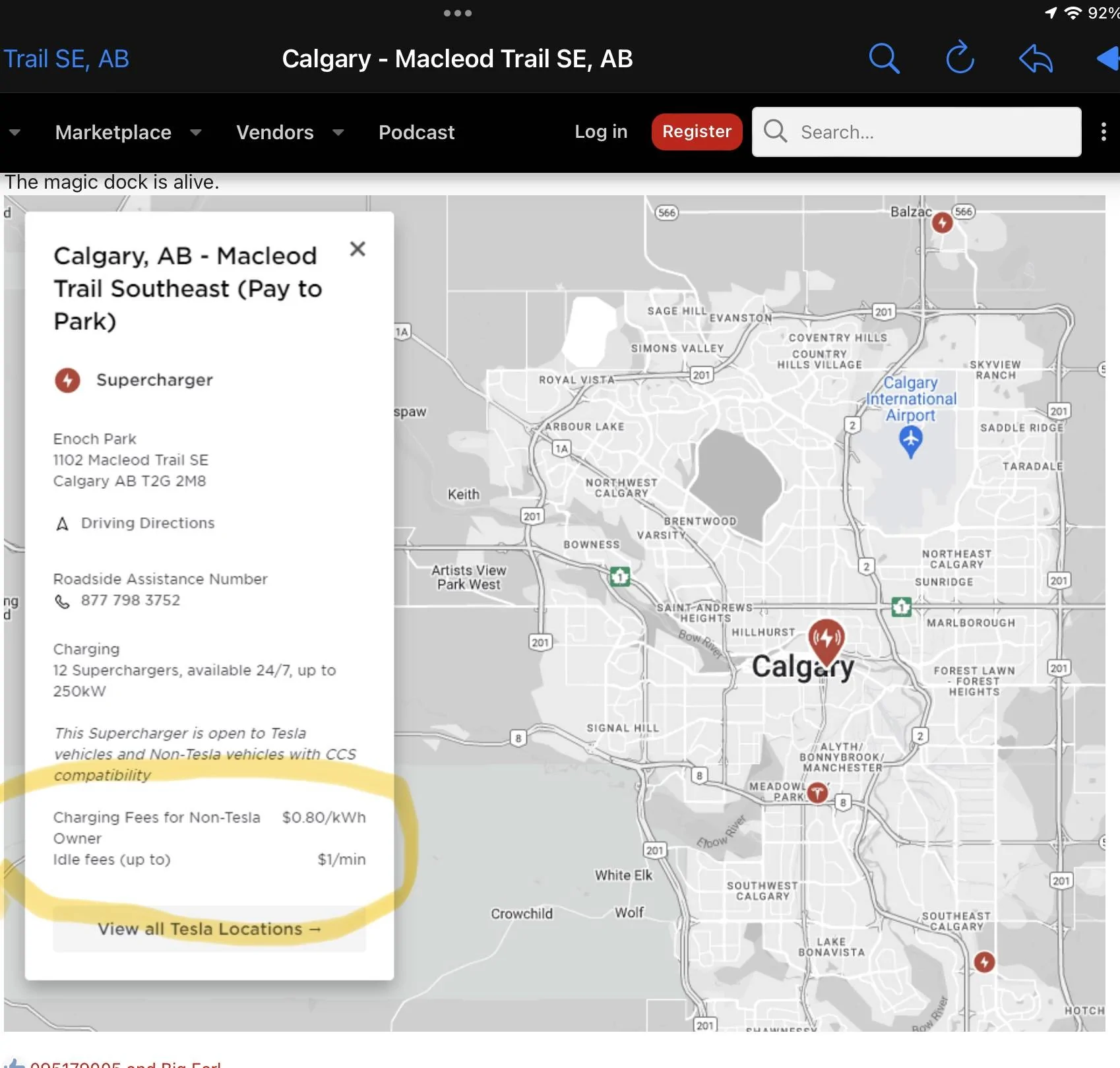Click the Enoch Park location text
The height and width of the screenshot is (1068, 1120).
click(95, 439)
